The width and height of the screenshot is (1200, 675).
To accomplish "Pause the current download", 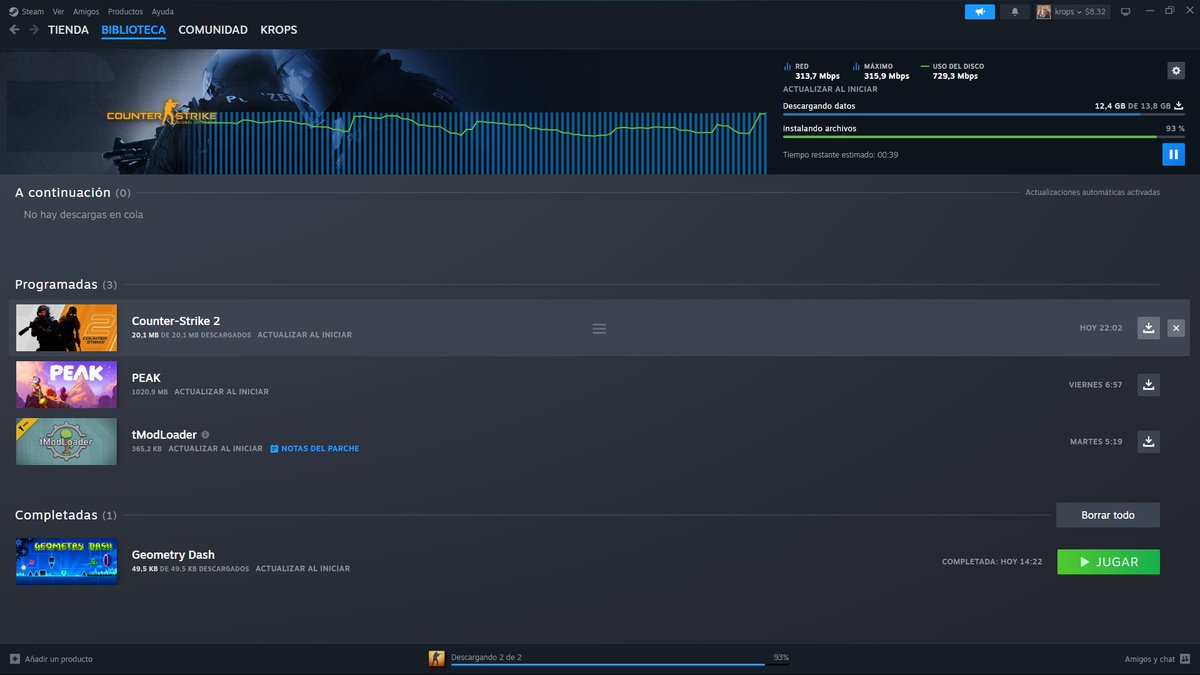I will (x=1173, y=154).
